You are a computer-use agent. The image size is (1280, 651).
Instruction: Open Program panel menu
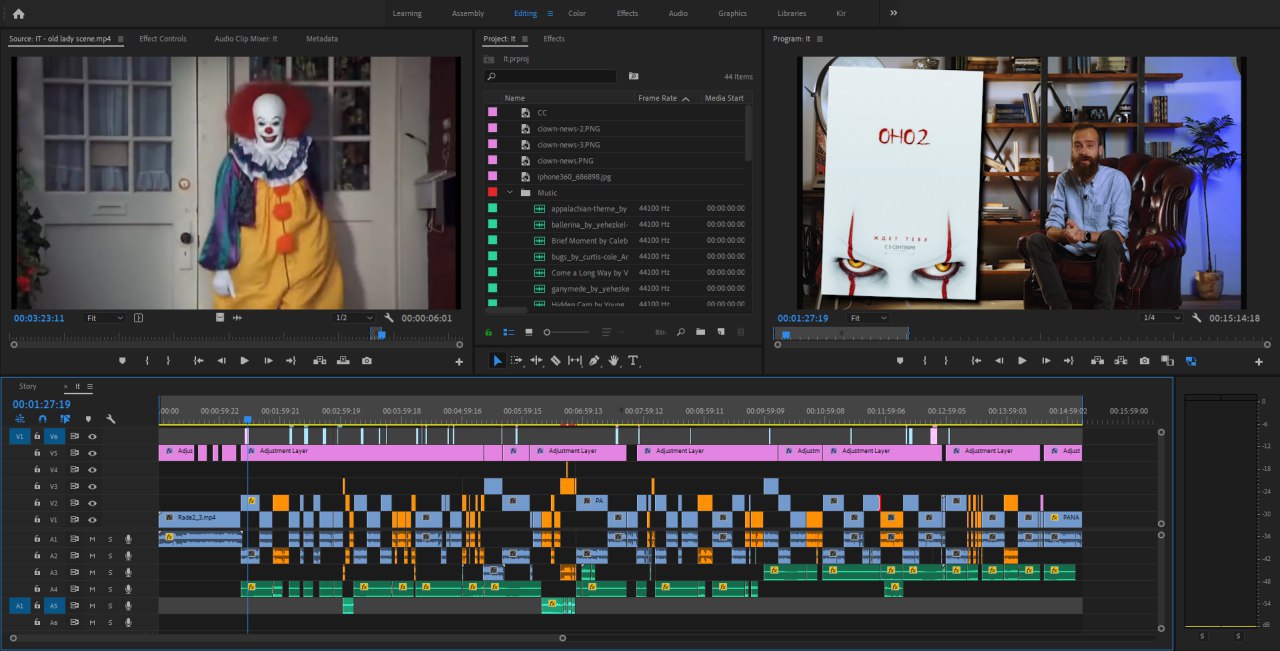tap(820, 39)
